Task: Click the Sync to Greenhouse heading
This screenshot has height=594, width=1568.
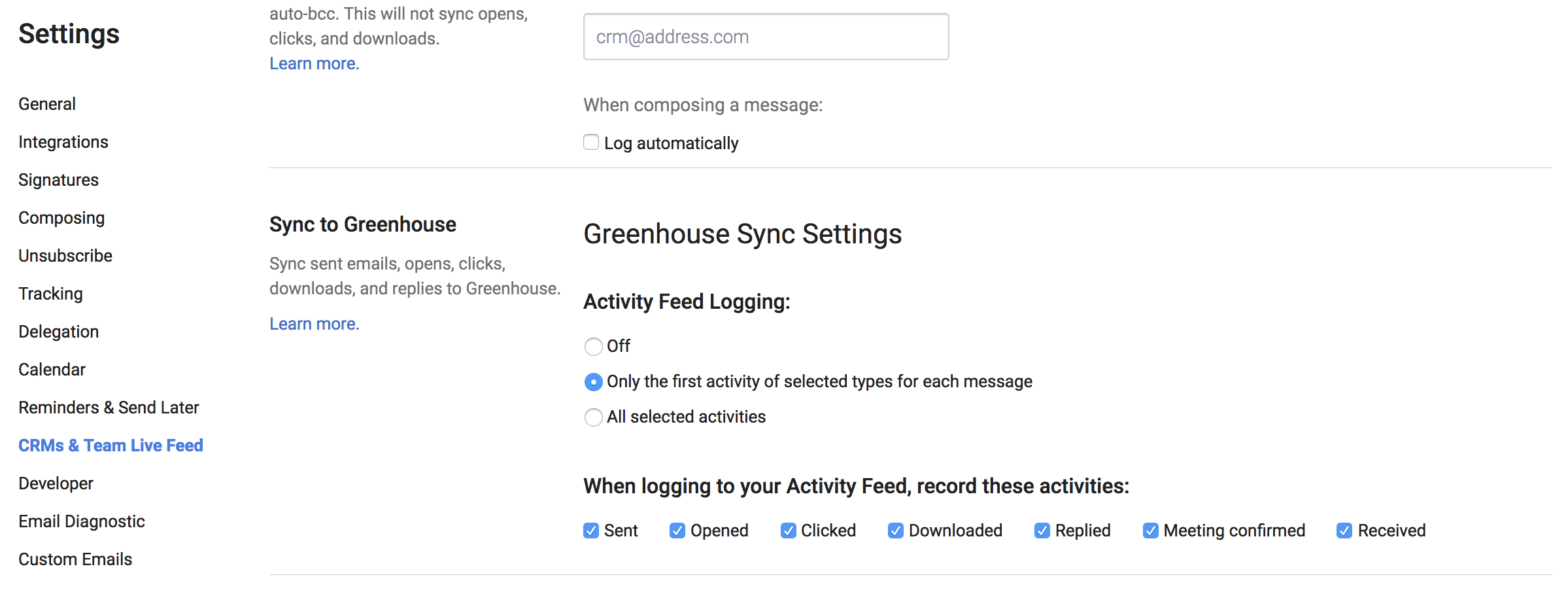Action: (x=363, y=224)
